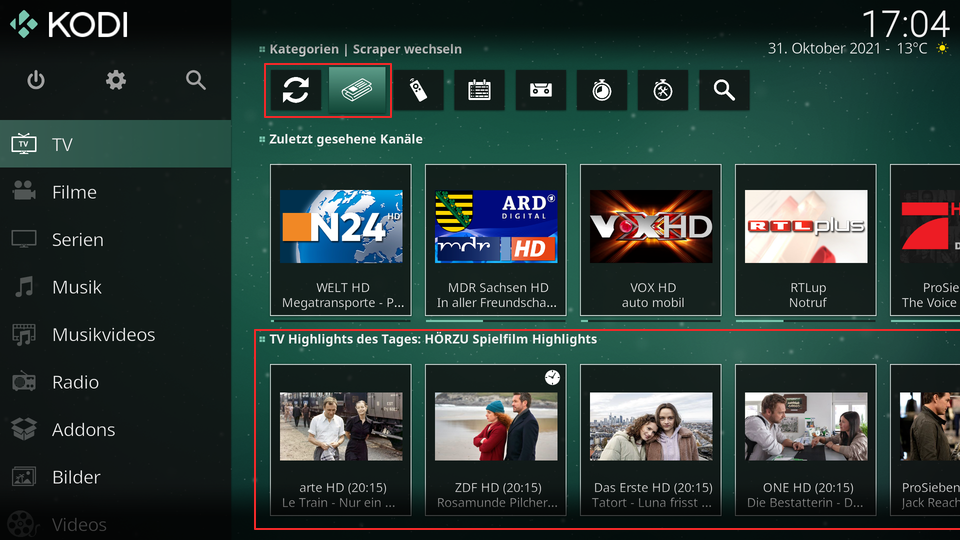Select the highlighted scraper switch icon
Viewport: 960px width, 540px height.
(357, 91)
